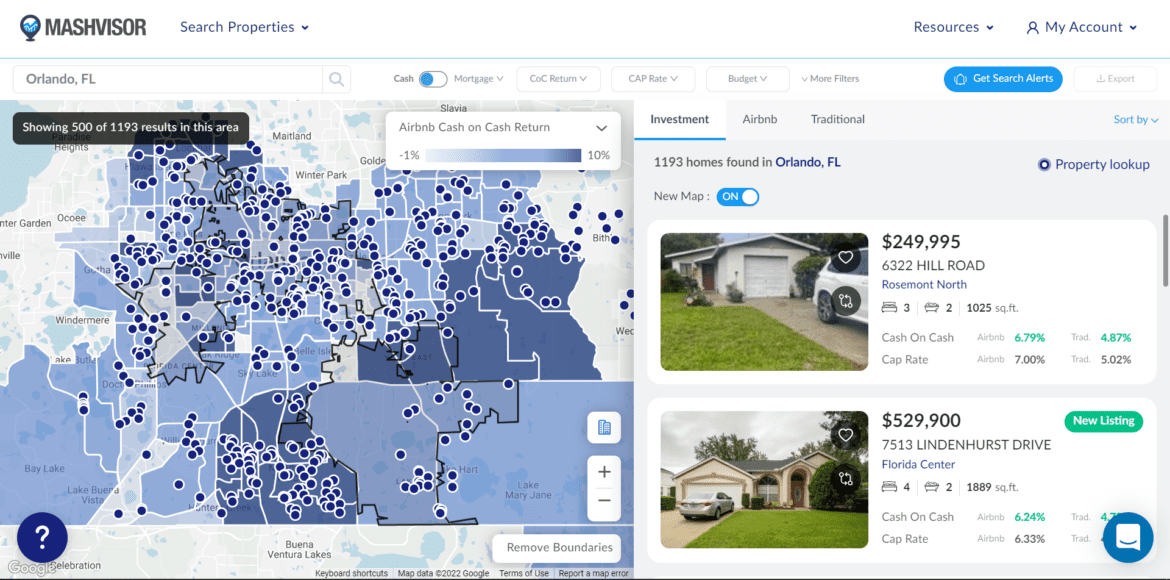Image resolution: width=1170 pixels, height=580 pixels.
Task: Click the My Account person icon
Action: (x=1032, y=27)
